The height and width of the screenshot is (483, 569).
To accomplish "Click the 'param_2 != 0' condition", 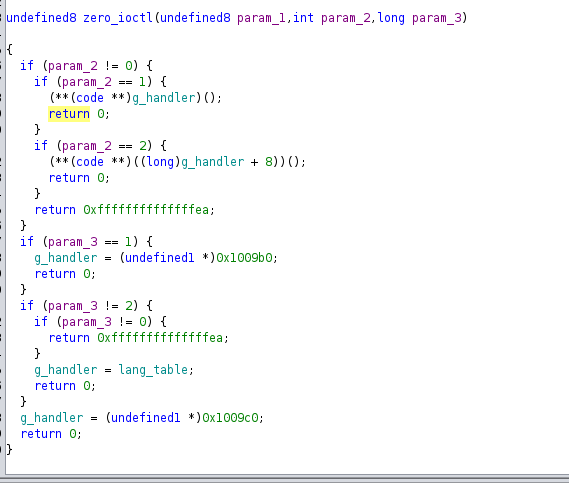I will (90, 66).
